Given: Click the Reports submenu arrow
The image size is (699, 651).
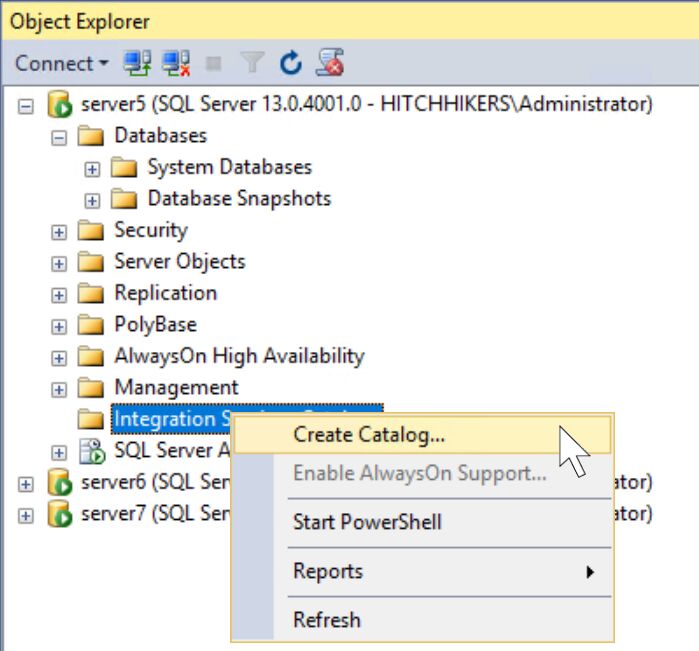Looking at the screenshot, I should (590, 572).
